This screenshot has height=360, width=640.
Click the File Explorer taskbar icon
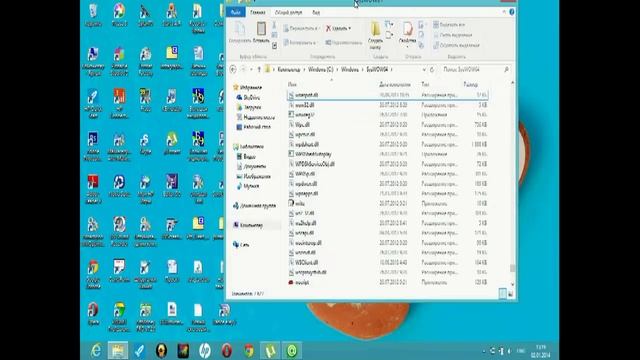(x=118, y=350)
